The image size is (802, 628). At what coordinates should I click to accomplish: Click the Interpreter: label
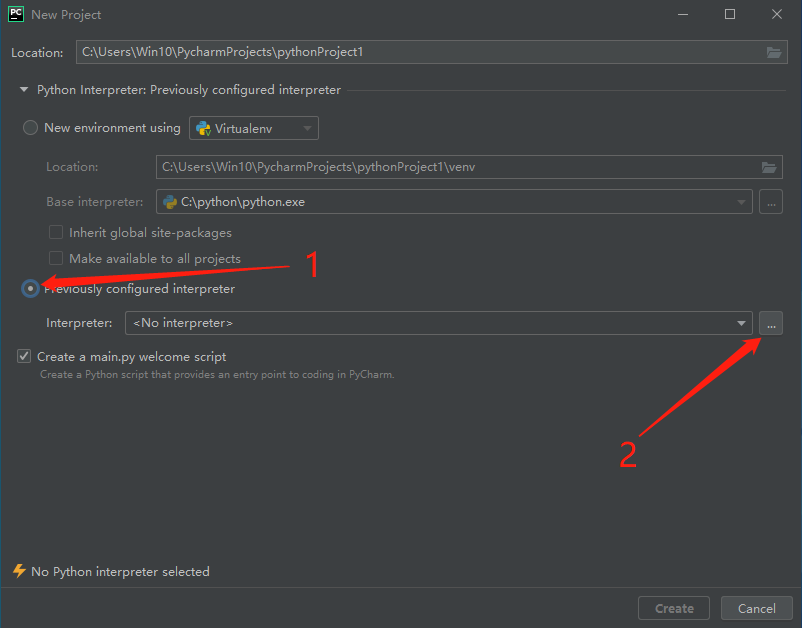79,323
